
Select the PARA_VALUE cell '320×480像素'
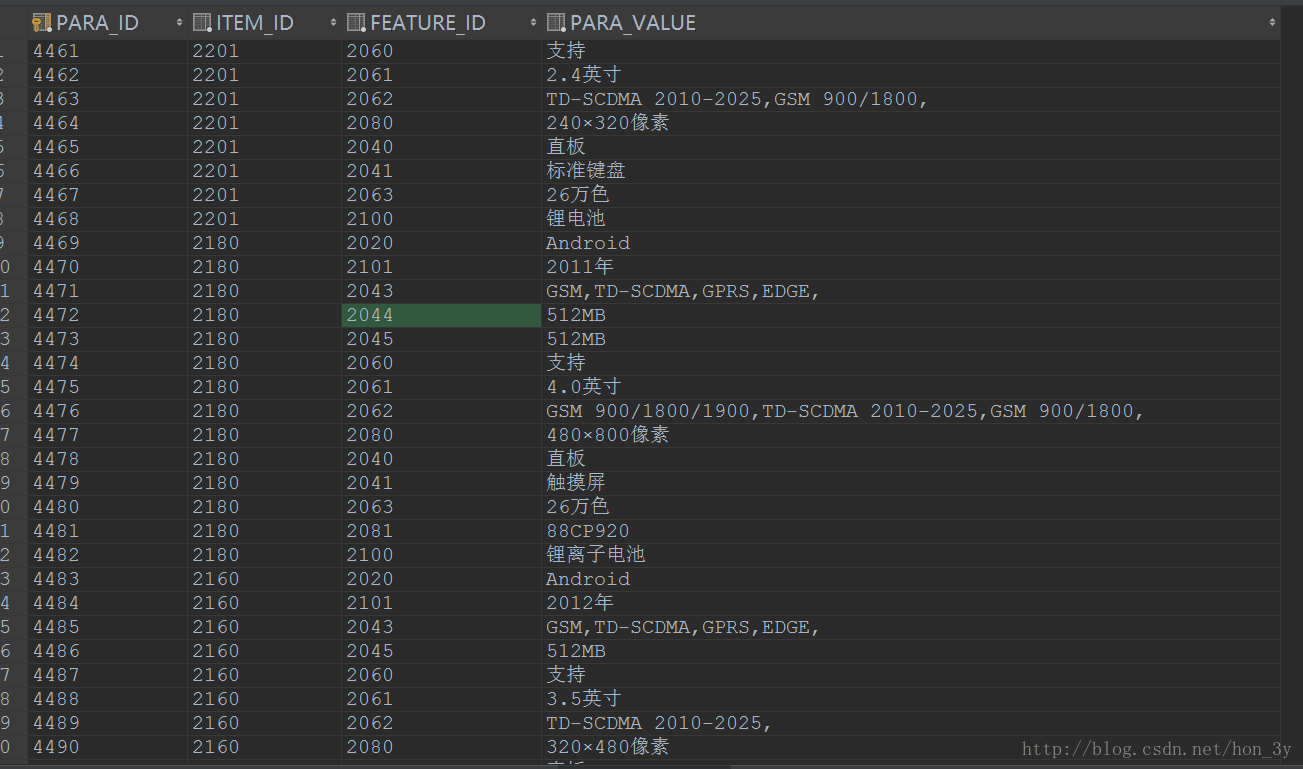[x=911, y=747]
